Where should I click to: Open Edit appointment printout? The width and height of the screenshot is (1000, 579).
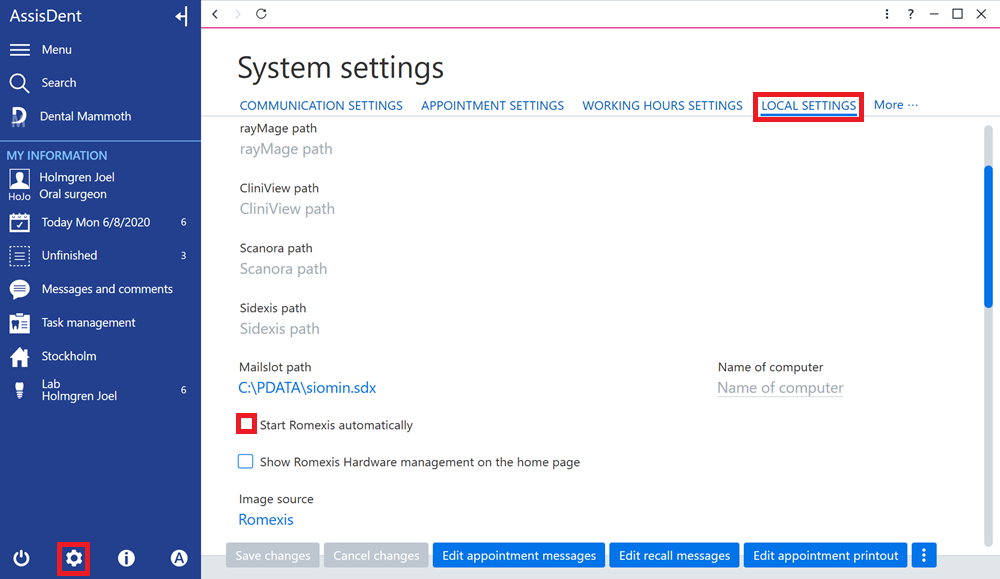(825, 555)
